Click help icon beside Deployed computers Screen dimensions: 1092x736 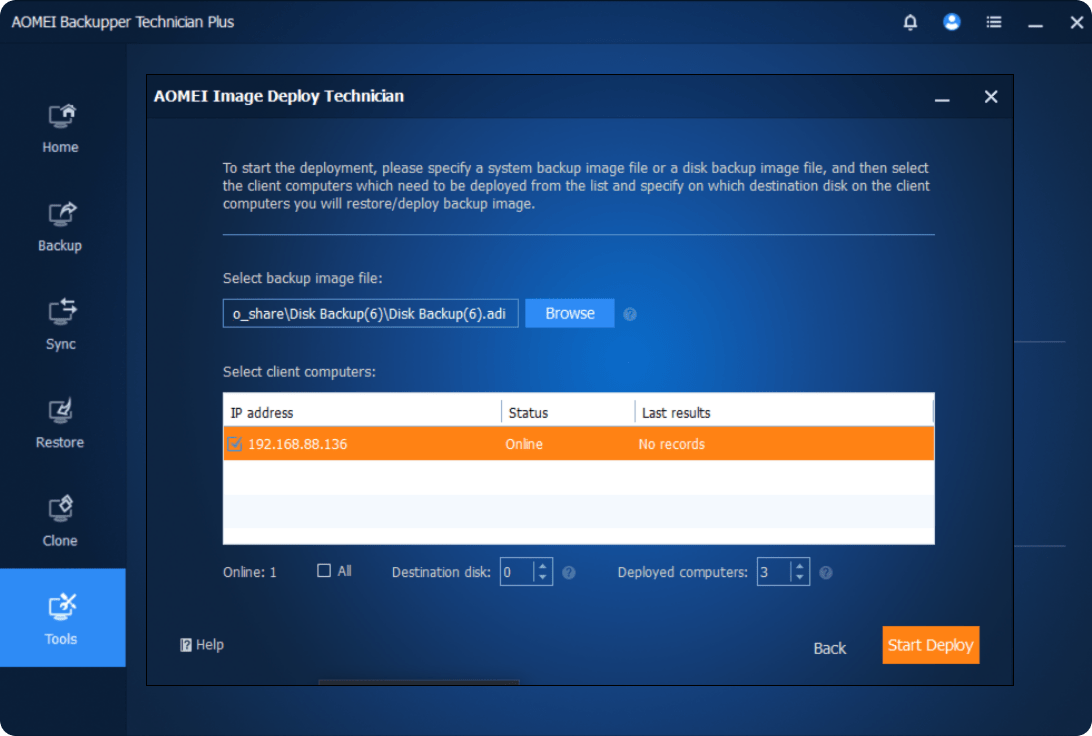coord(826,572)
